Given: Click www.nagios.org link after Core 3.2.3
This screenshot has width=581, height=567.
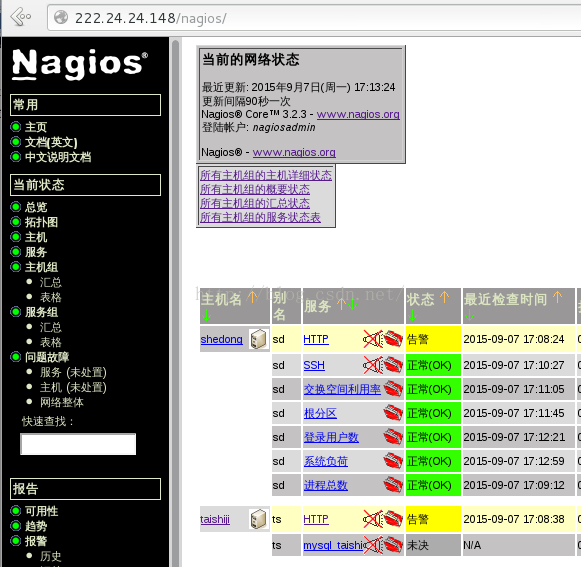Looking at the screenshot, I should pos(358,114).
